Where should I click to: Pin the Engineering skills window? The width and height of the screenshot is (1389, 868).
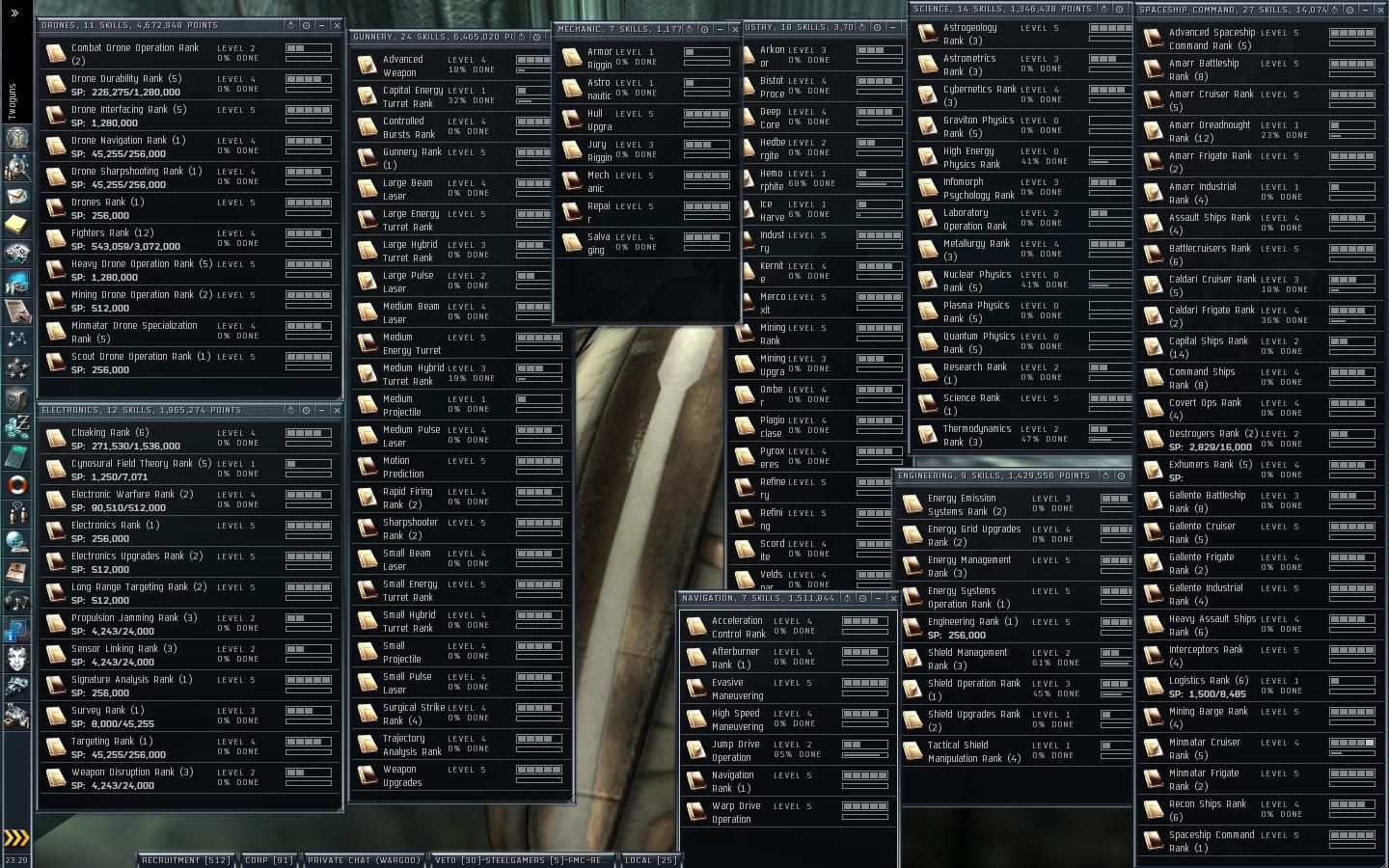point(1104,475)
